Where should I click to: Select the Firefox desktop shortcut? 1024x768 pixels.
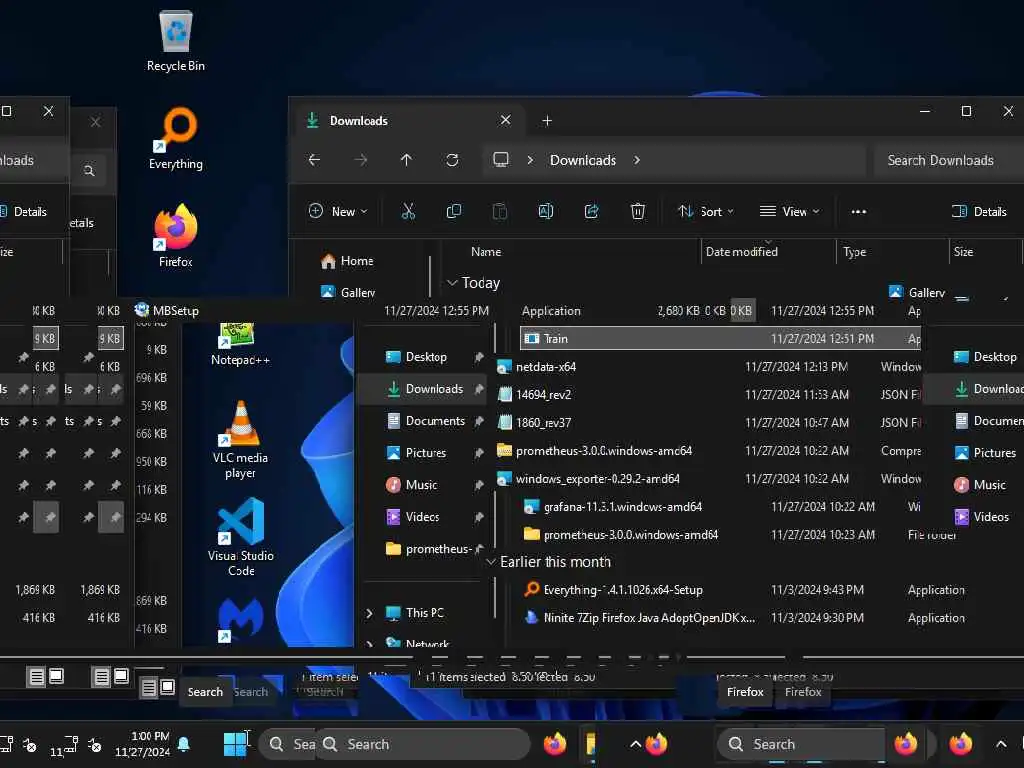coord(176,236)
